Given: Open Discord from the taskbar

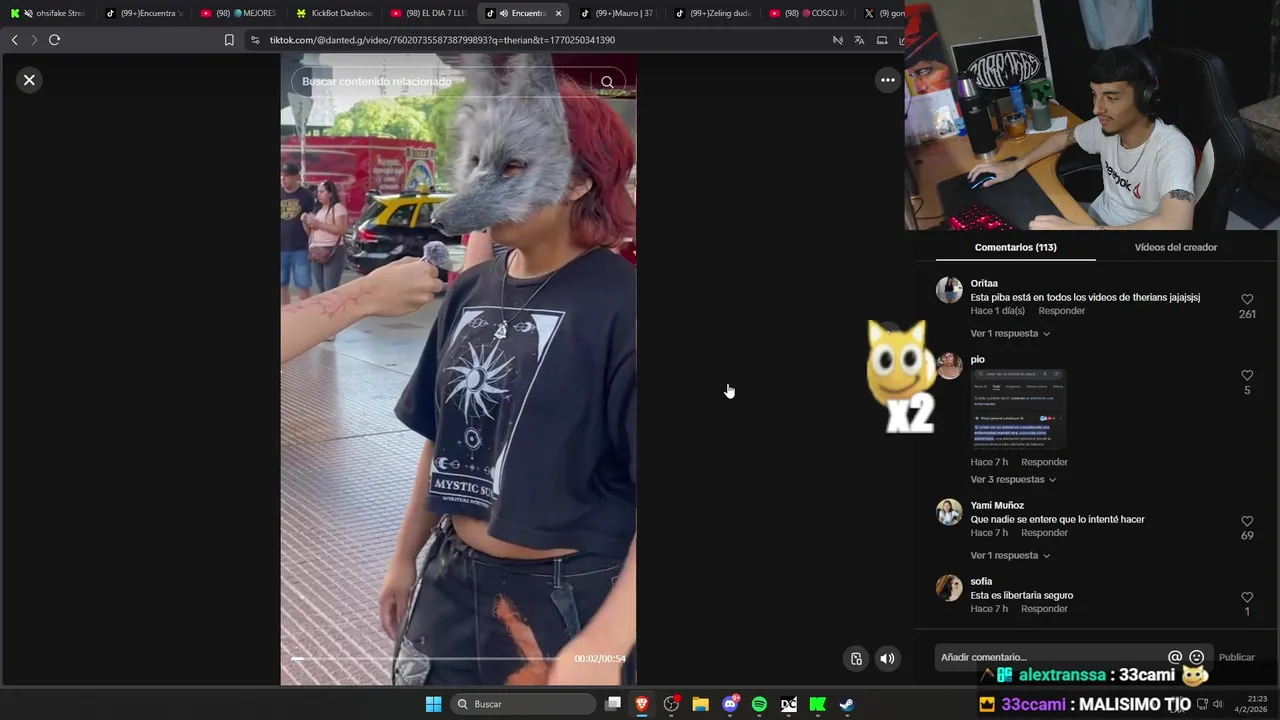Looking at the screenshot, I should pyautogui.click(x=730, y=704).
